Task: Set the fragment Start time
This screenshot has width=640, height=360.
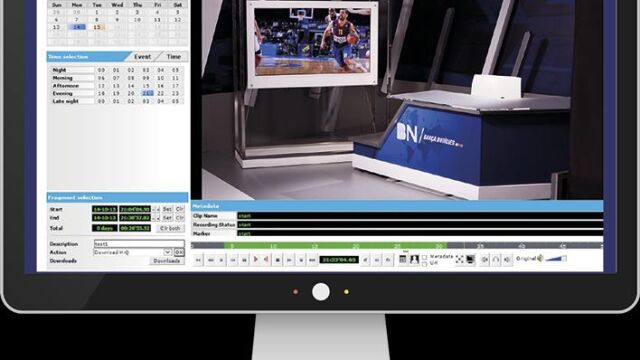Action: 167,209
